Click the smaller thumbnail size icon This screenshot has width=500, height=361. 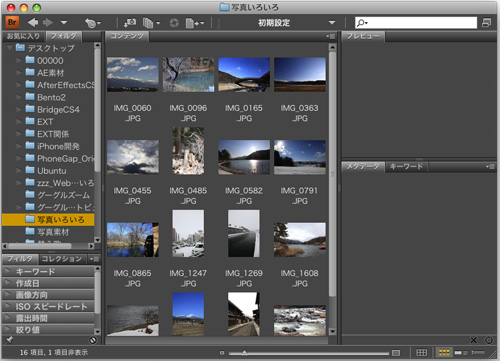[x=222, y=353]
